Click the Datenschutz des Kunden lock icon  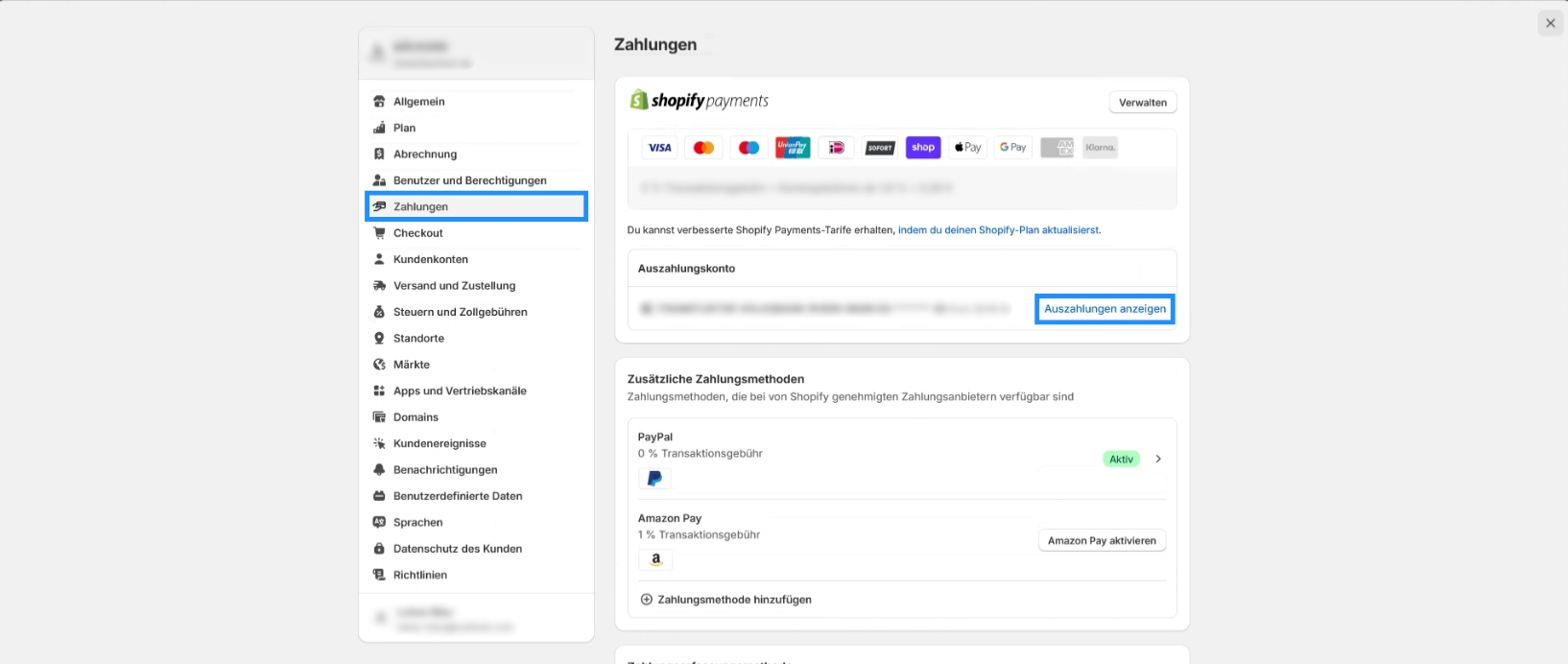point(379,549)
